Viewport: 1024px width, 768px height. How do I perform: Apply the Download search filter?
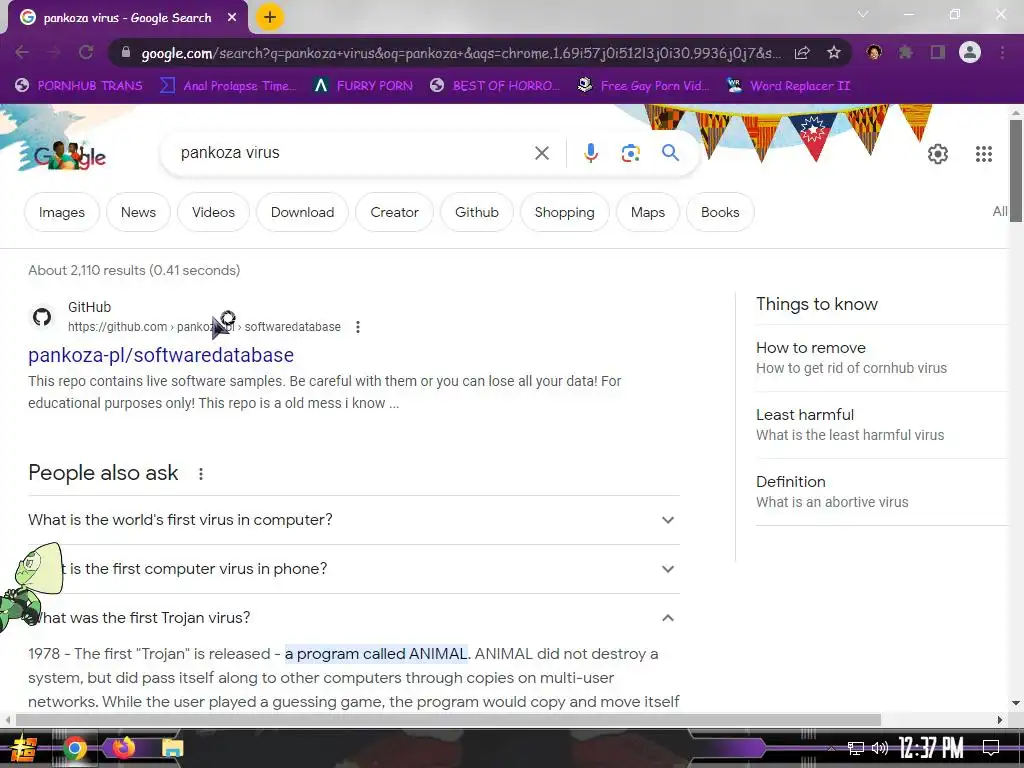302,212
